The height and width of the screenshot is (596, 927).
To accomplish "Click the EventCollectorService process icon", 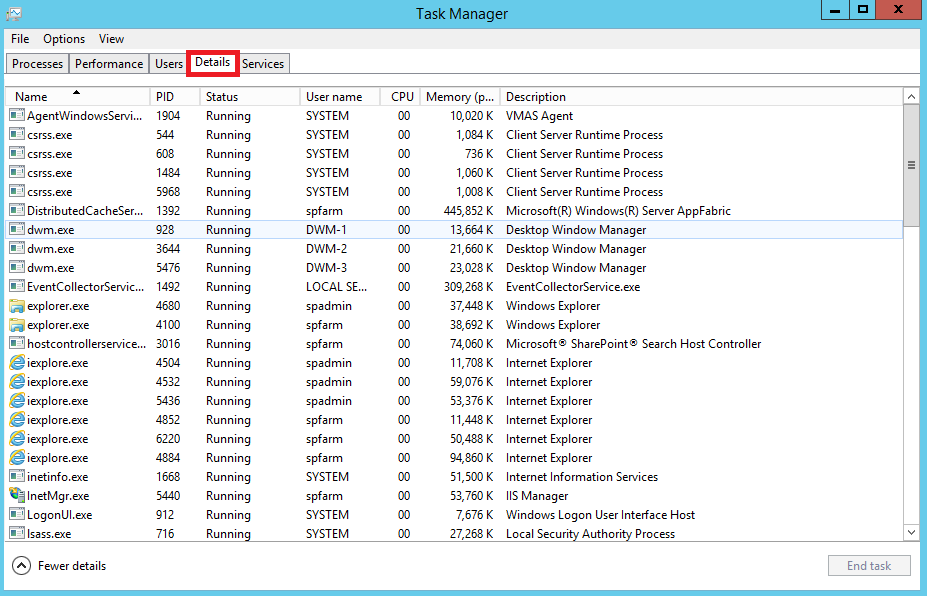I will [x=17, y=287].
